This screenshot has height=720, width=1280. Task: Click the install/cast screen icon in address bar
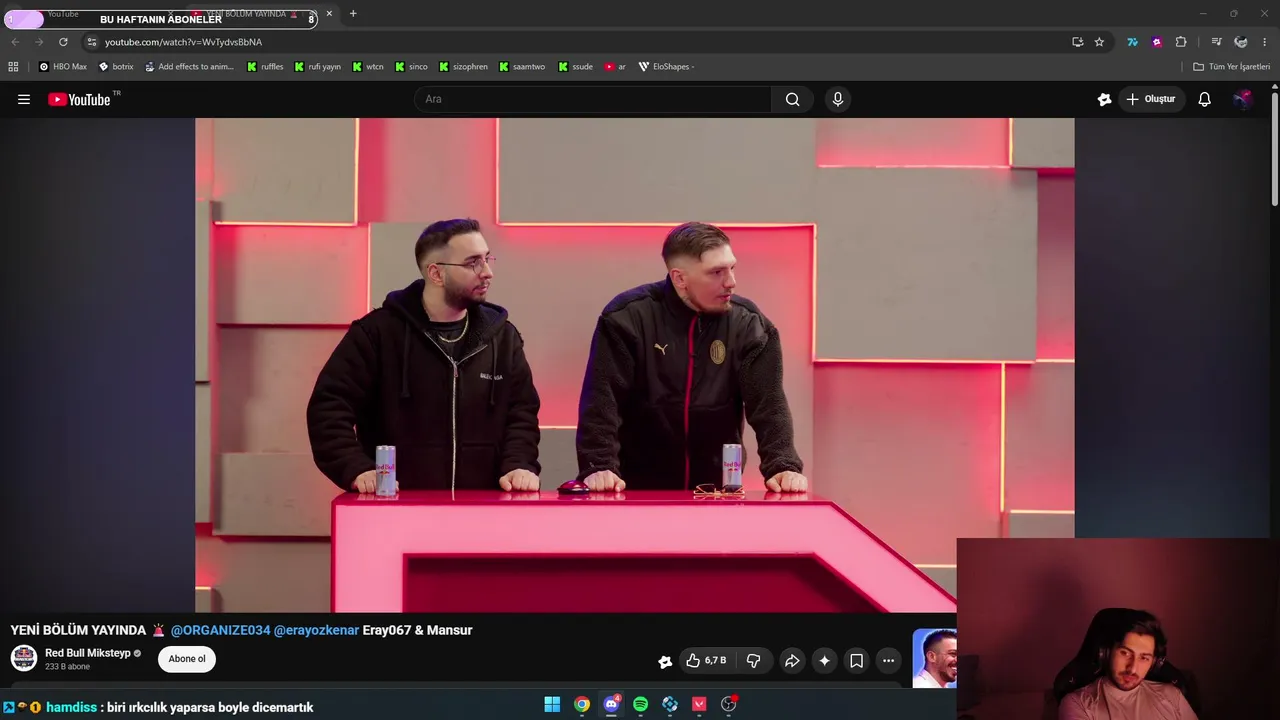(1077, 42)
